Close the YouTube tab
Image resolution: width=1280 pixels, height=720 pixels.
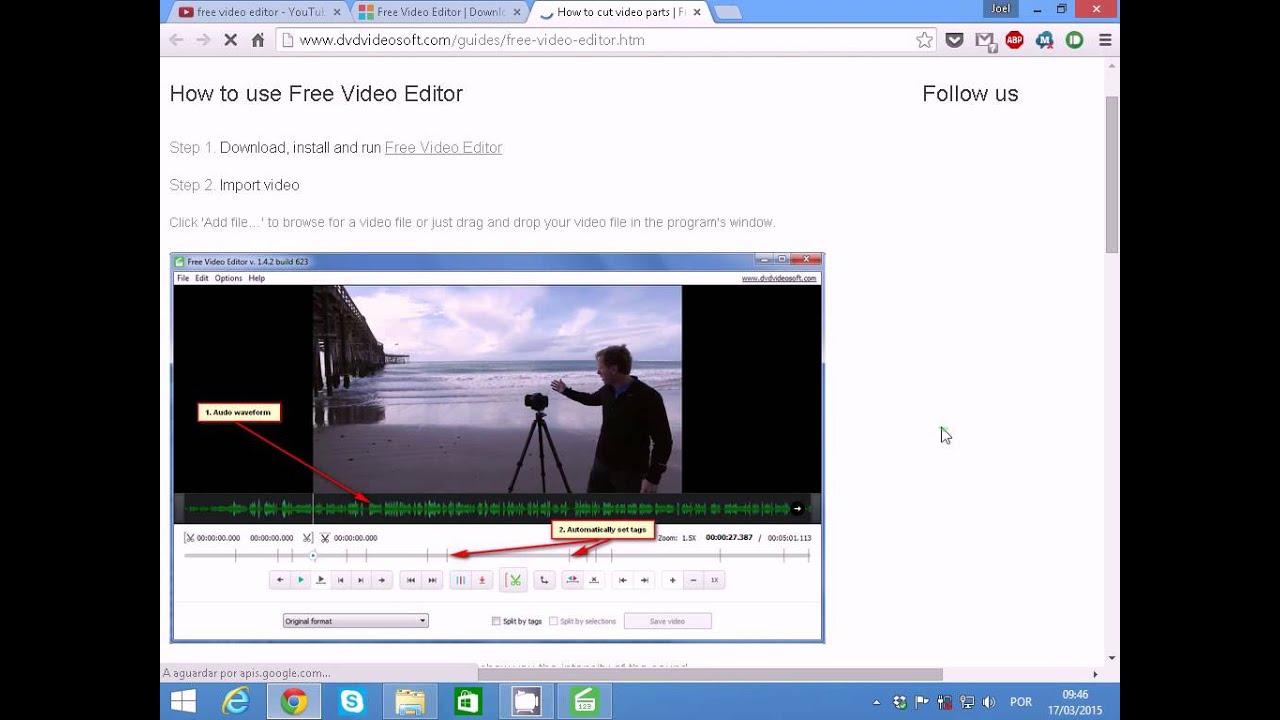(336, 12)
